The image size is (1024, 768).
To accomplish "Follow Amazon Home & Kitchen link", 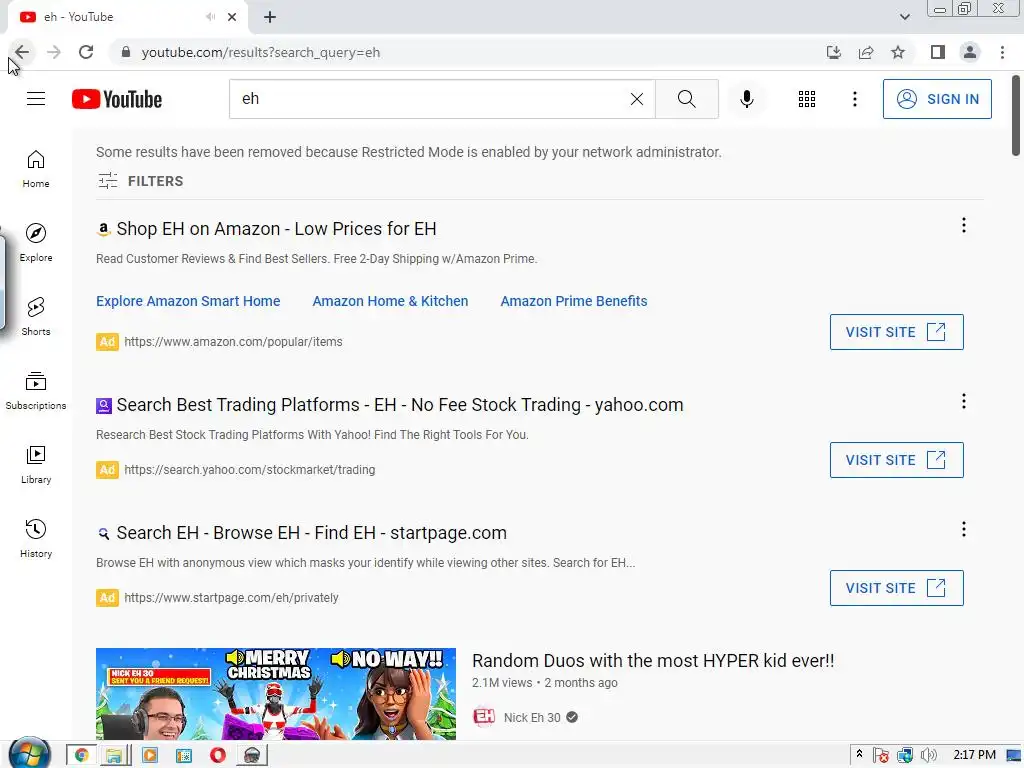I will (x=390, y=301).
